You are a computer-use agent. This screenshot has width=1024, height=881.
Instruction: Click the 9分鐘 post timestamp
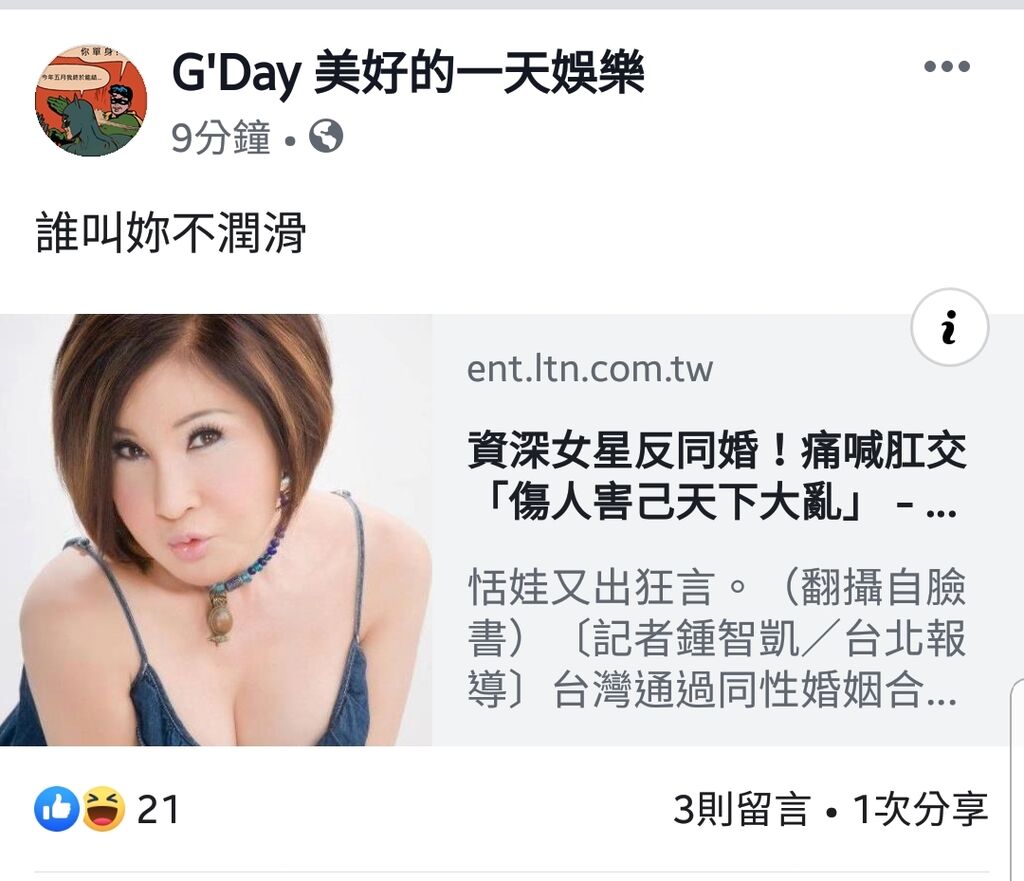pos(221,137)
